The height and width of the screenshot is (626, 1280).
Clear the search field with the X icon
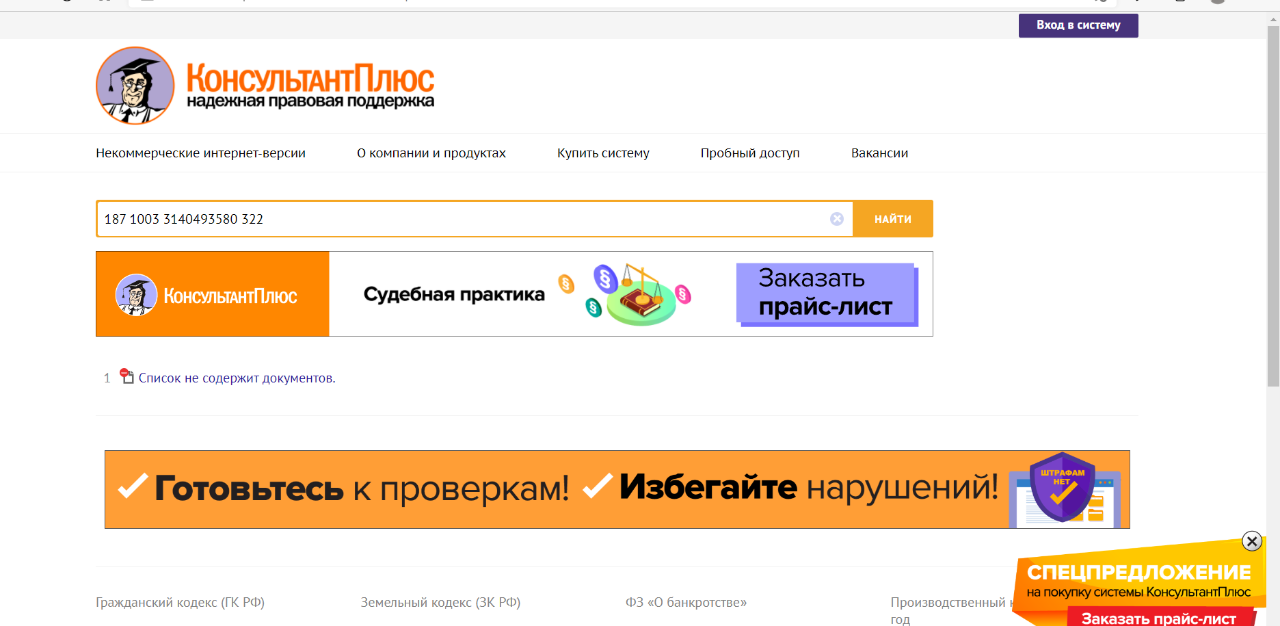point(837,219)
